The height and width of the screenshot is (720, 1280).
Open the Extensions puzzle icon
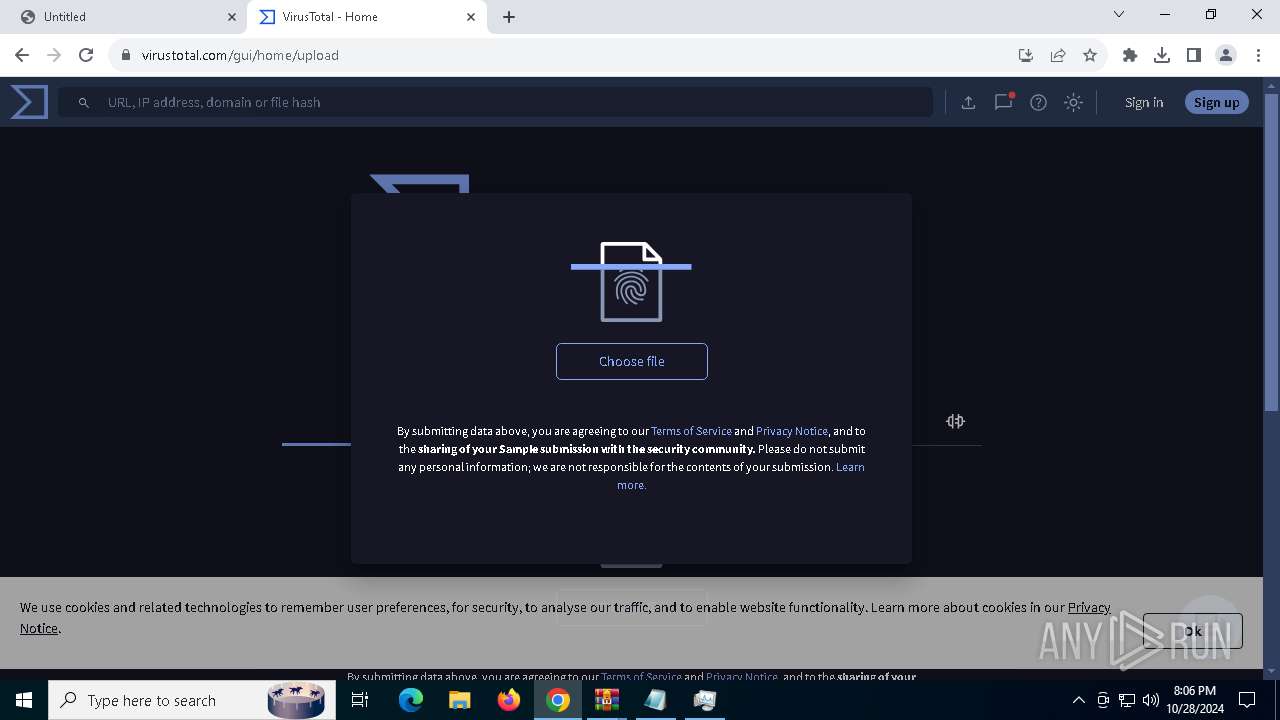click(x=1130, y=55)
